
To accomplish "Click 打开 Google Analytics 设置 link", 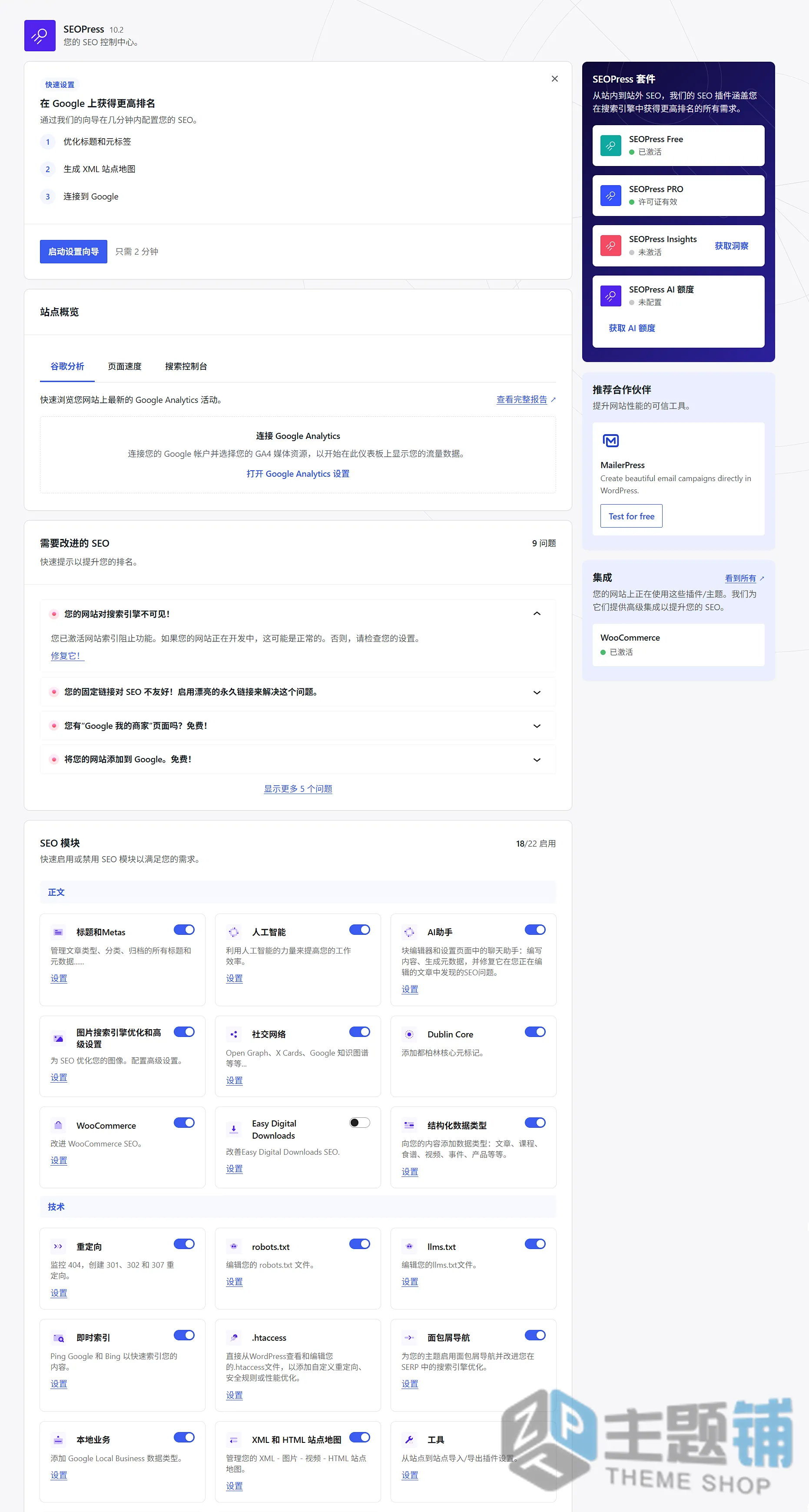I will point(298,474).
